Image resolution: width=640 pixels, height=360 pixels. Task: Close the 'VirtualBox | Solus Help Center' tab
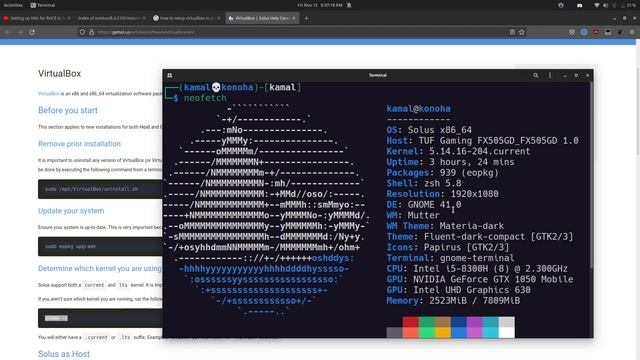click(x=294, y=18)
